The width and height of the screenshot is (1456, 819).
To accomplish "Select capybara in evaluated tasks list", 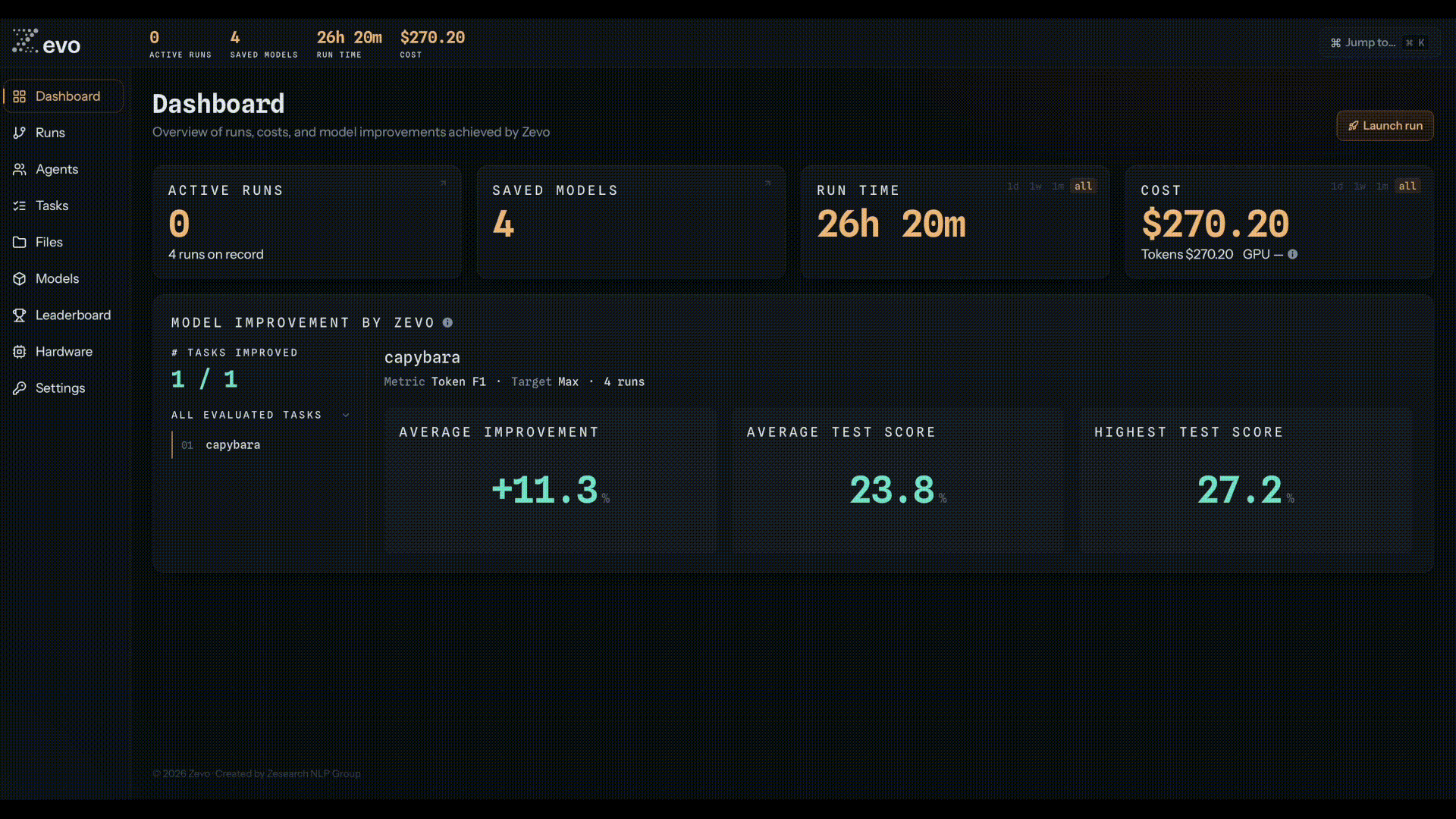I will (262, 445).
